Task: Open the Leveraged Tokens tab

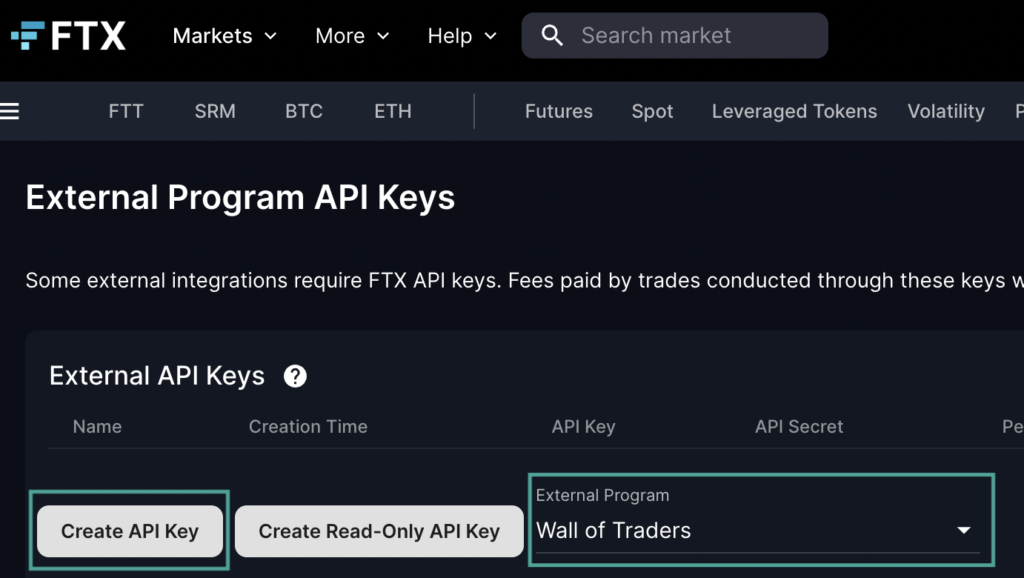Action: (794, 111)
